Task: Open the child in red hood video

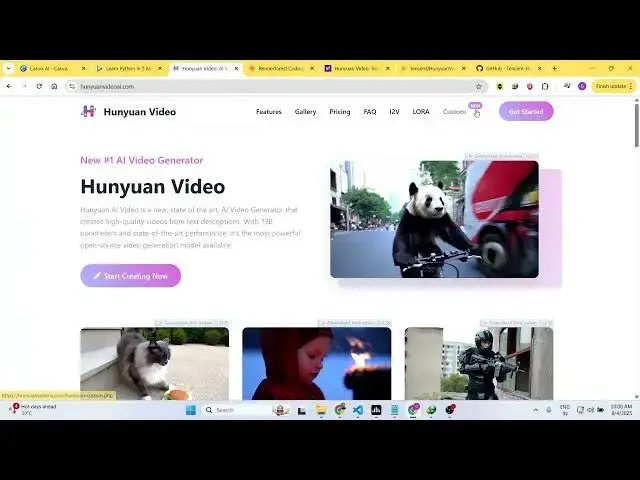Action: 317,363
